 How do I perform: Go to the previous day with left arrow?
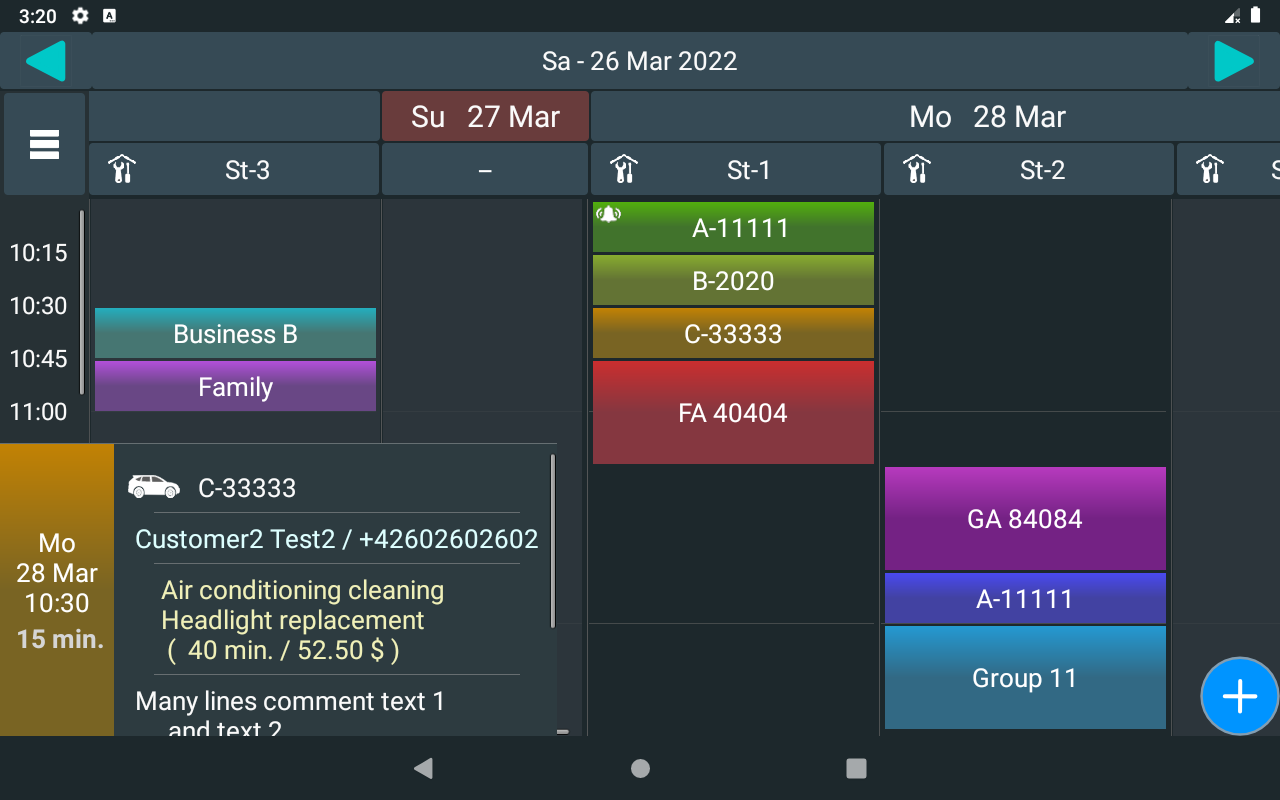tap(46, 61)
